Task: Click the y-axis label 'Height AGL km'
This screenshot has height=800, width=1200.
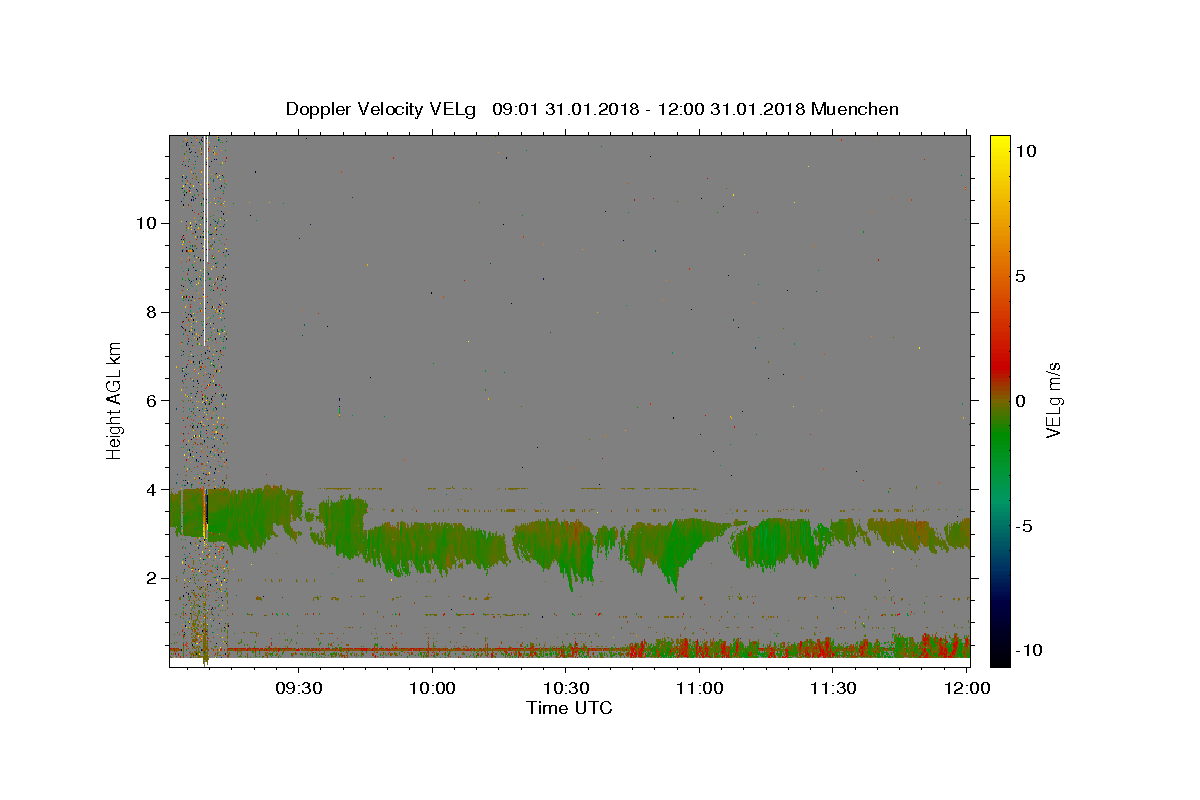Action: point(114,400)
